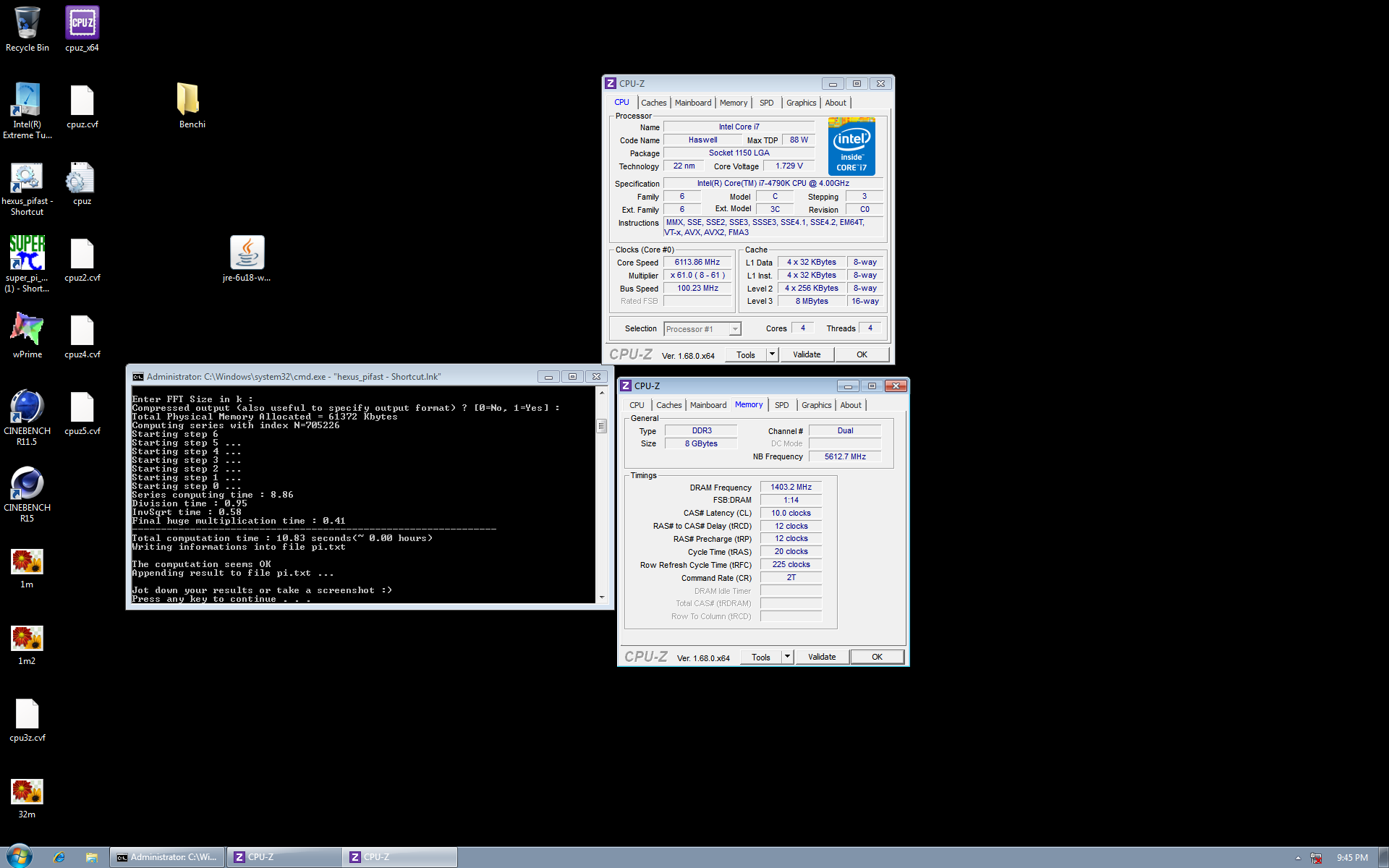Image resolution: width=1389 pixels, height=868 pixels.
Task: Open About tab in lower CPU-Z window
Action: [851, 405]
